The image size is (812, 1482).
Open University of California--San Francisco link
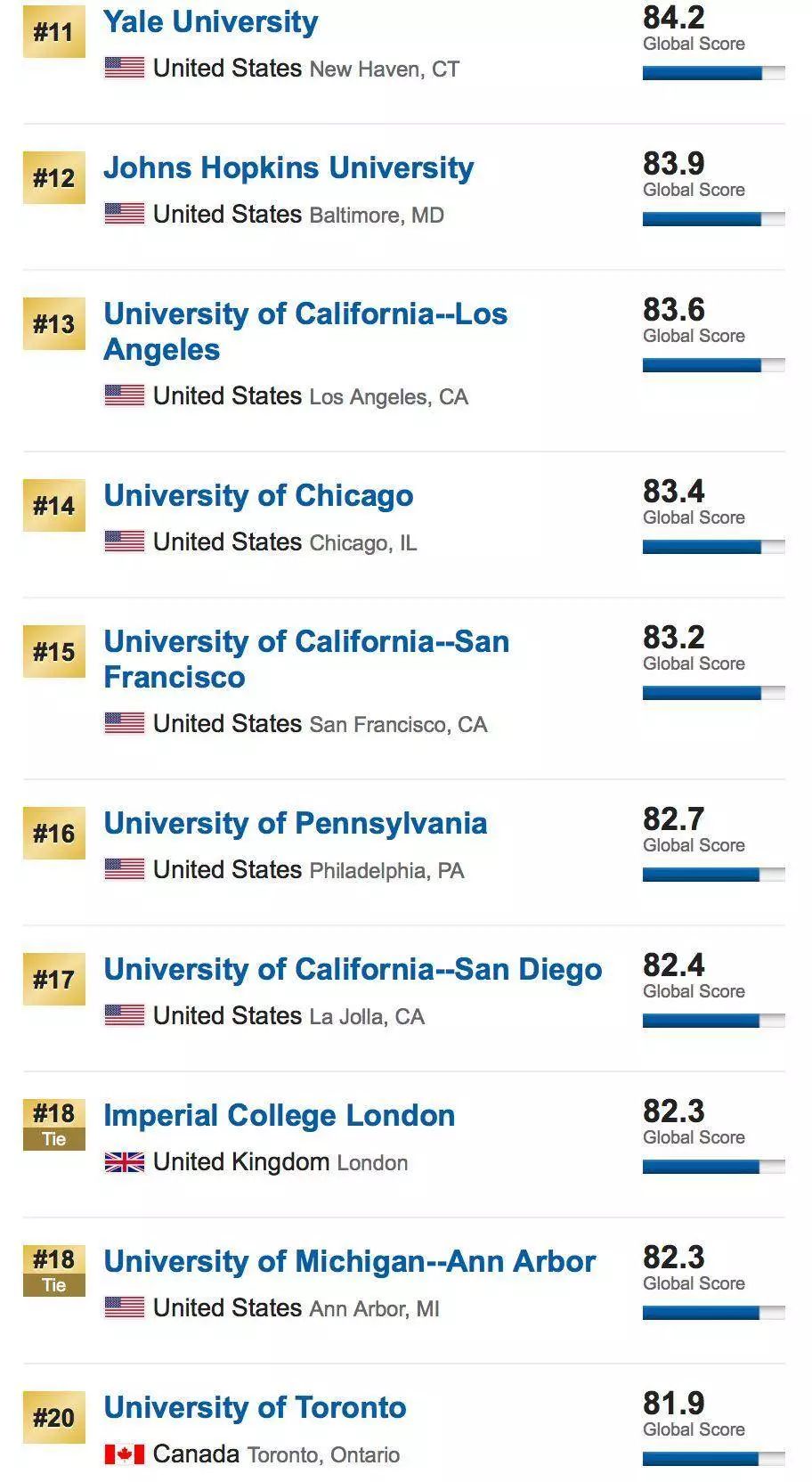click(306, 659)
